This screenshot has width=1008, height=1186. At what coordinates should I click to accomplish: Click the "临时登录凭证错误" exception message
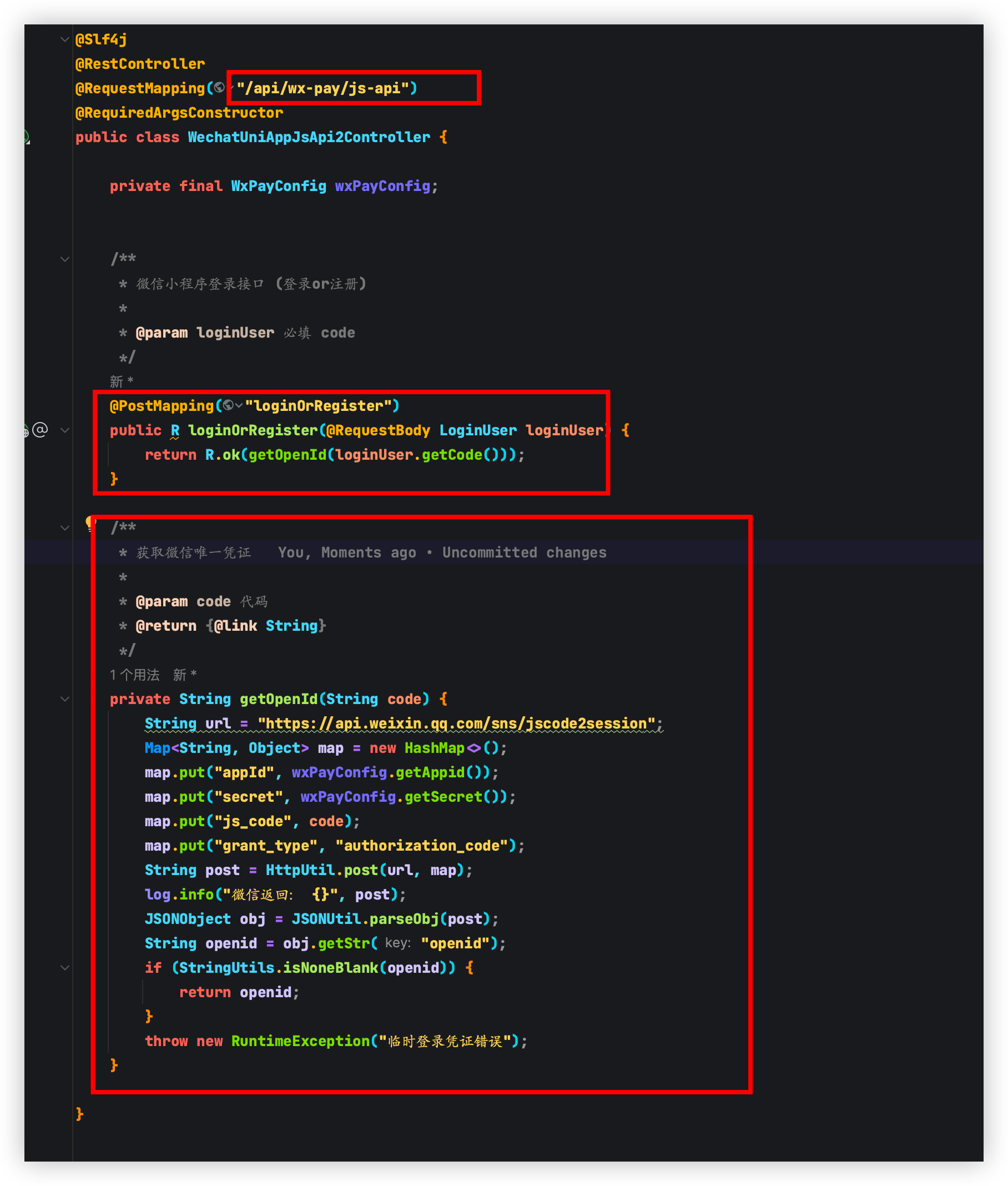pos(445,1041)
